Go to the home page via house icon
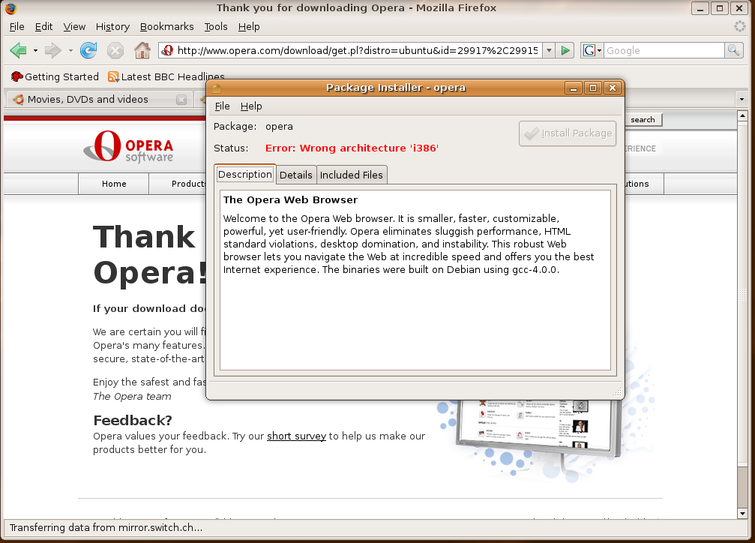Screen dimensions: 755x543 click(x=142, y=50)
